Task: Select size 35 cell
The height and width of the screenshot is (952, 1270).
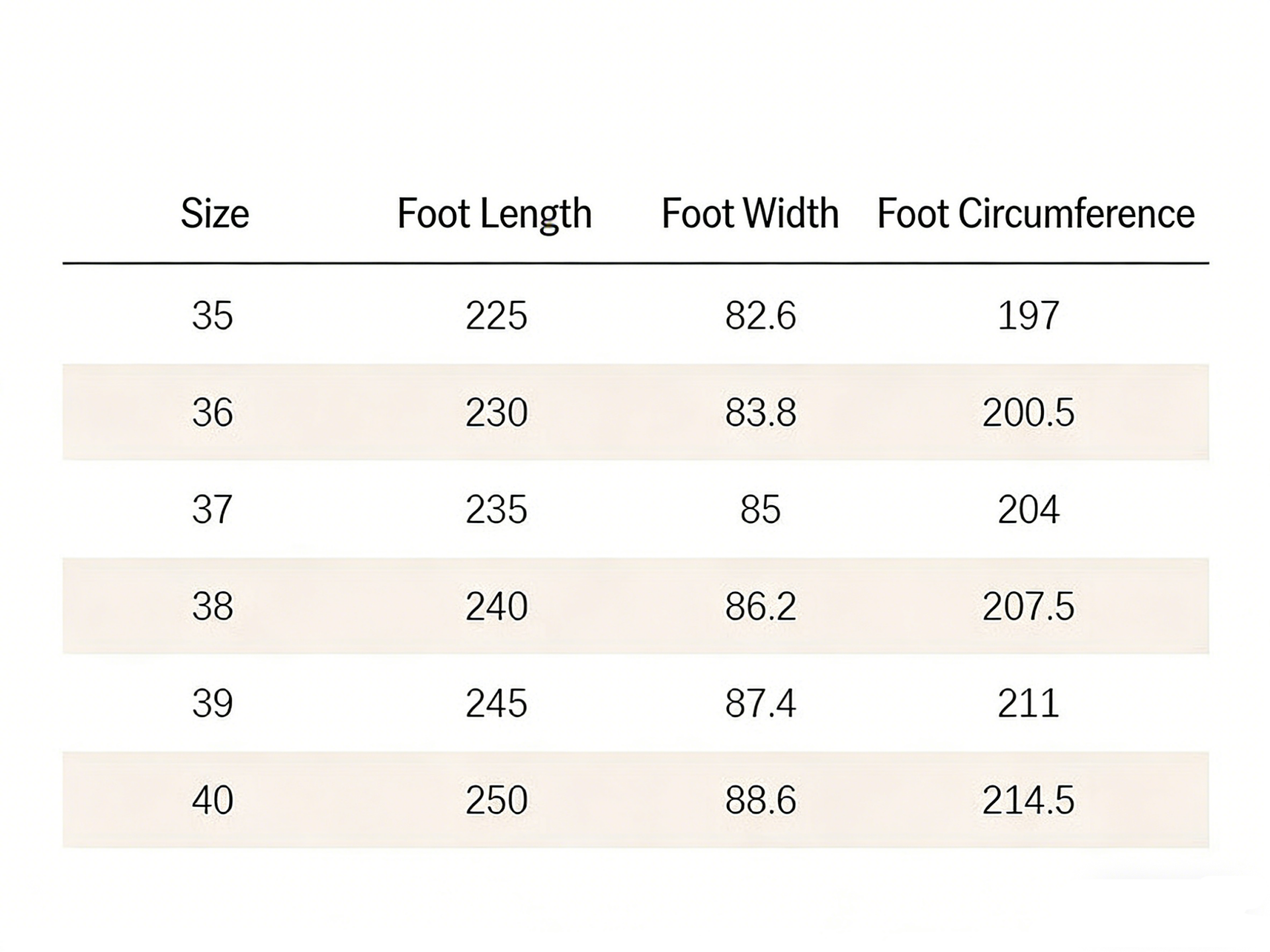Action: pos(212,315)
